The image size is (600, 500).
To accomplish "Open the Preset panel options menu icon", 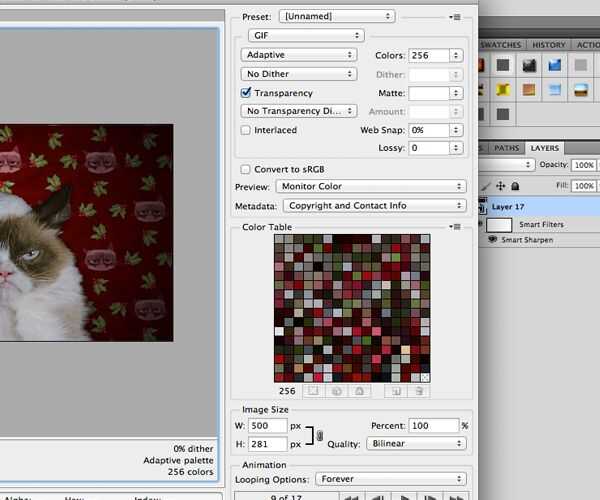I will click(x=455, y=17).
